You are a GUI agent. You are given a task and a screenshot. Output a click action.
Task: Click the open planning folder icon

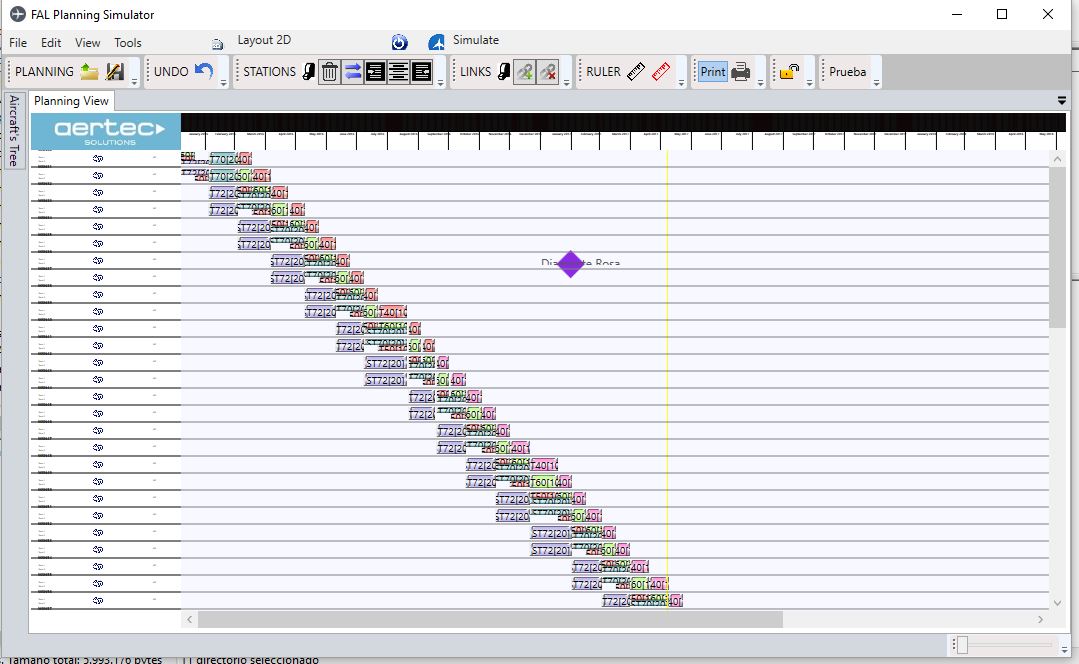click(x=90, y=72)
